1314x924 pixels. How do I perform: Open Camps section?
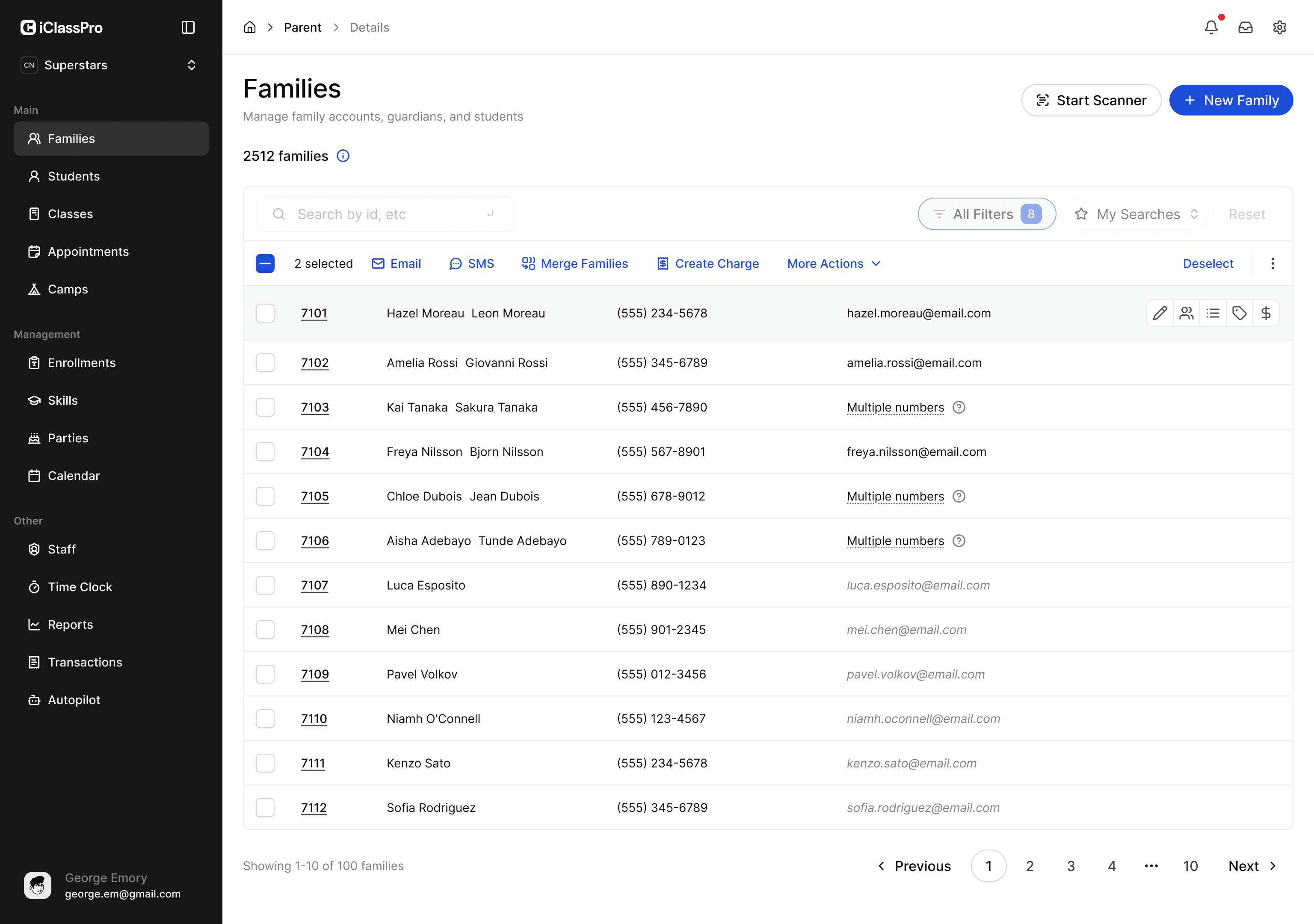click(111, 289)
